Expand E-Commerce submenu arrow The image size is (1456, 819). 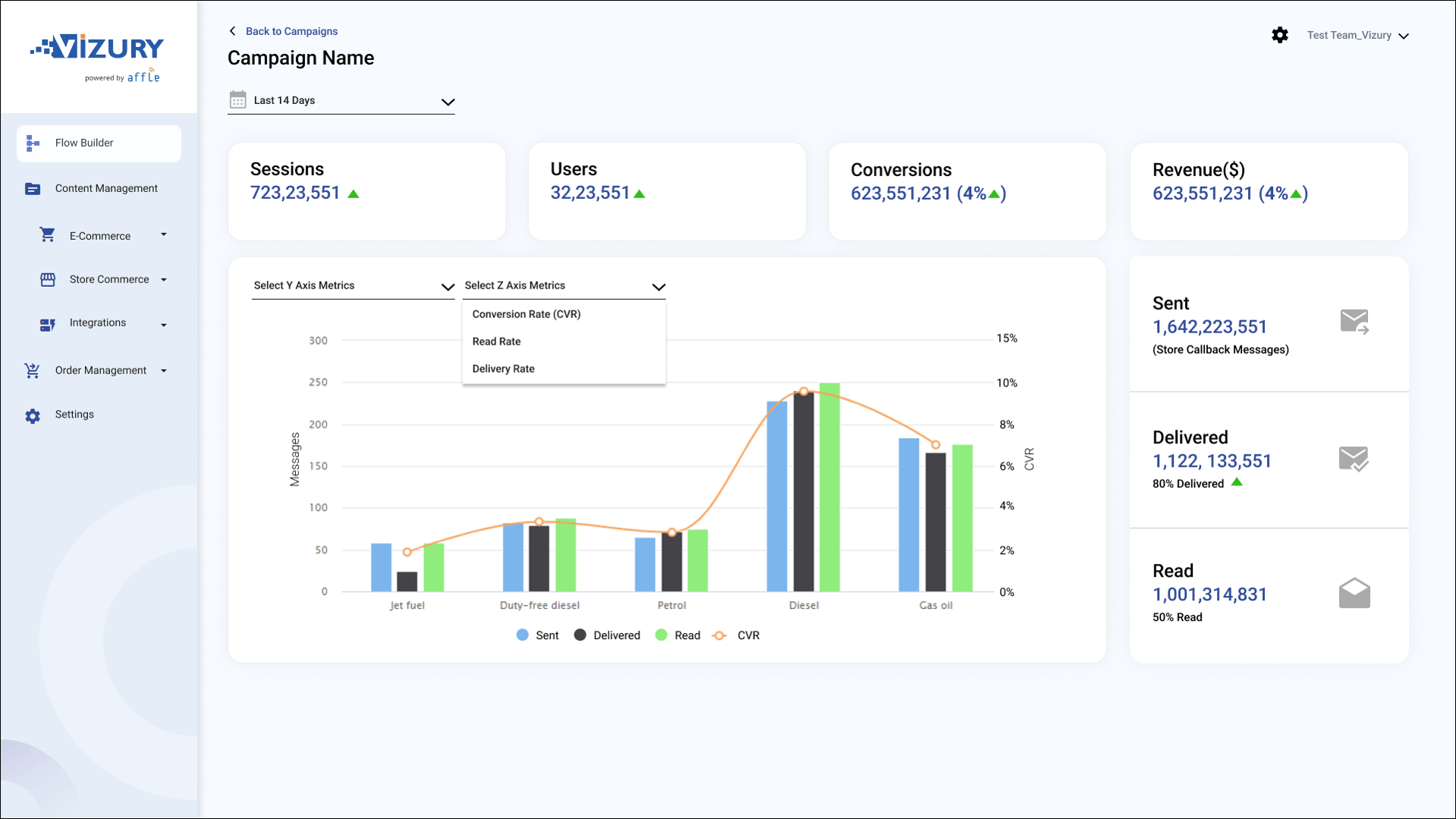click(164, 235)
